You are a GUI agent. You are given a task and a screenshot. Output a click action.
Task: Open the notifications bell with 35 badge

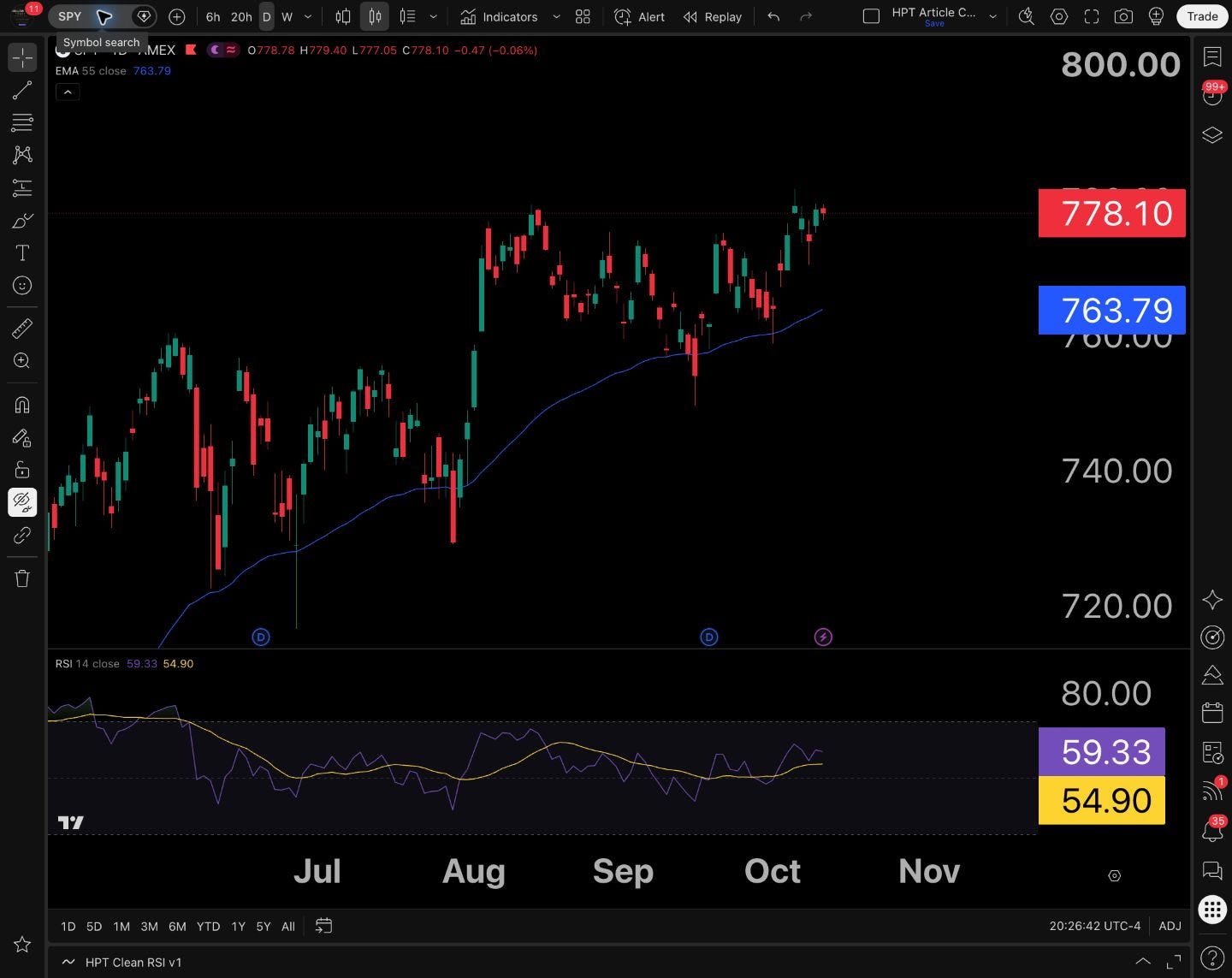click(1212, 830)
